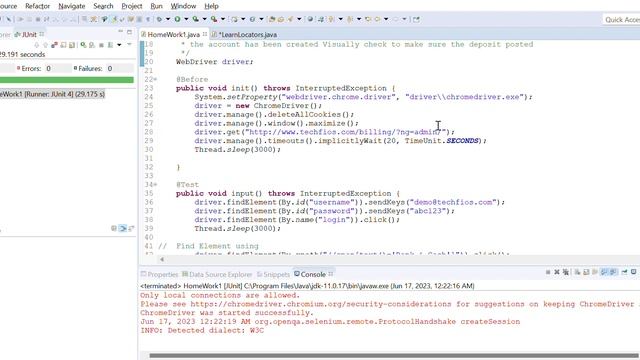Open the Search menu
The height and width of the screenshot is (360, 640).
(x=103, y=6)
